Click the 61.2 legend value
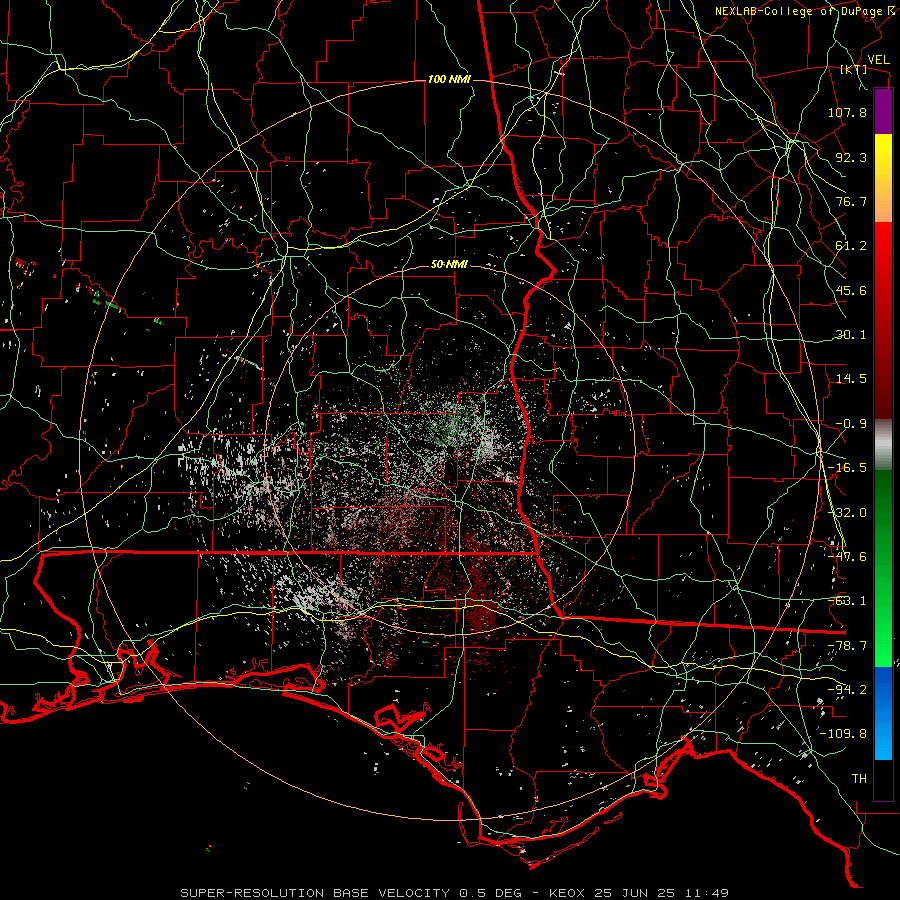 click(851, 246)
